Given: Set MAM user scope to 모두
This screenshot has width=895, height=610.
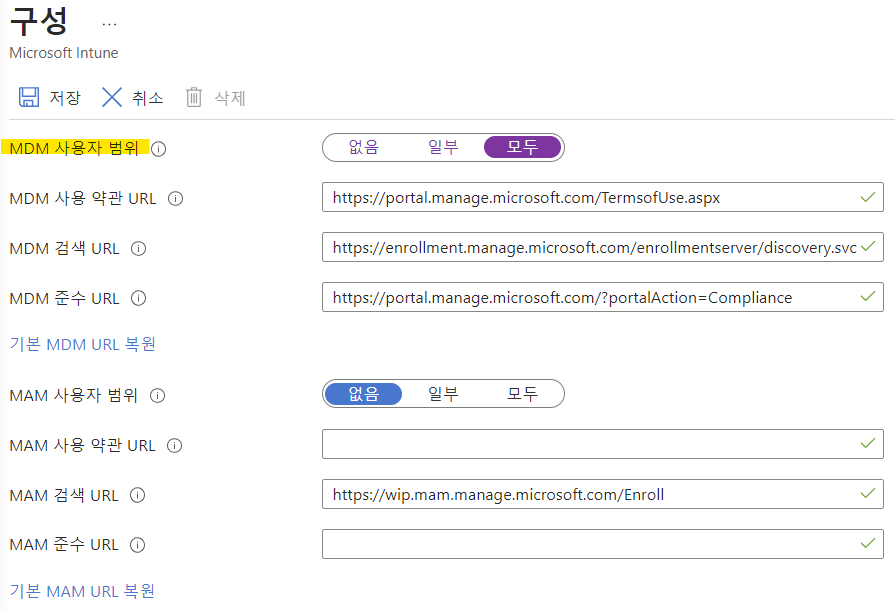Looking at the screenshot, I should coord(522,394).
